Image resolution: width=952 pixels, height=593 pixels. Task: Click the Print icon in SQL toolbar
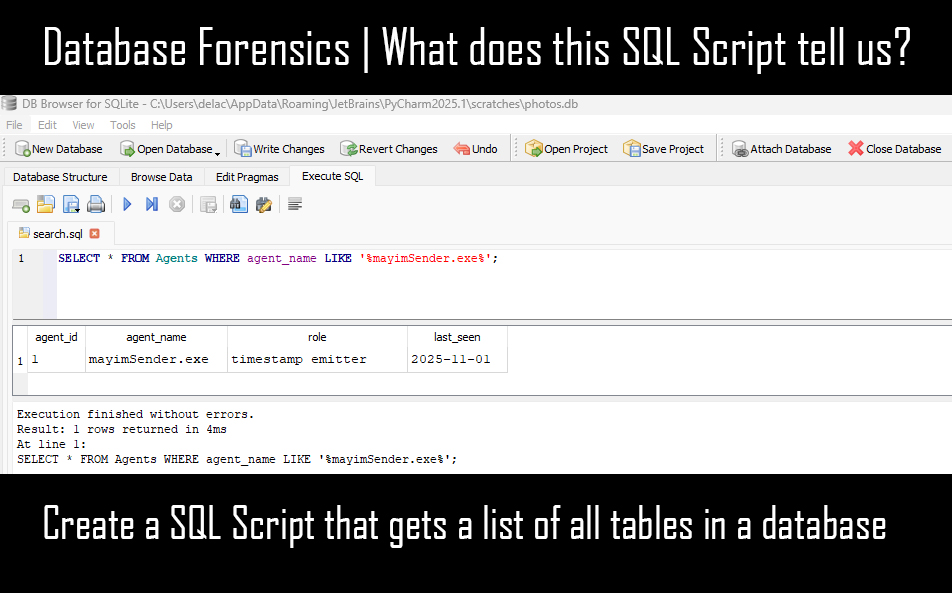pos(96,204)
